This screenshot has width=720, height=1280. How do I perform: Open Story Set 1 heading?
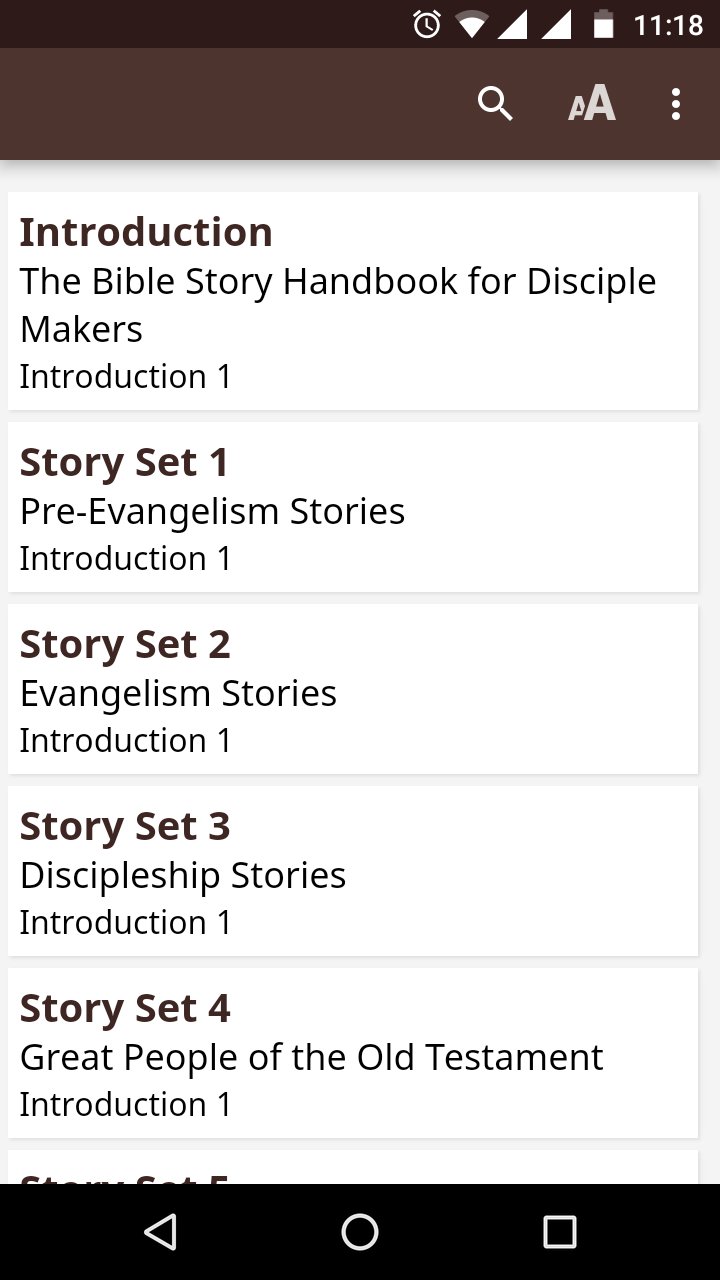coord(125,463)
